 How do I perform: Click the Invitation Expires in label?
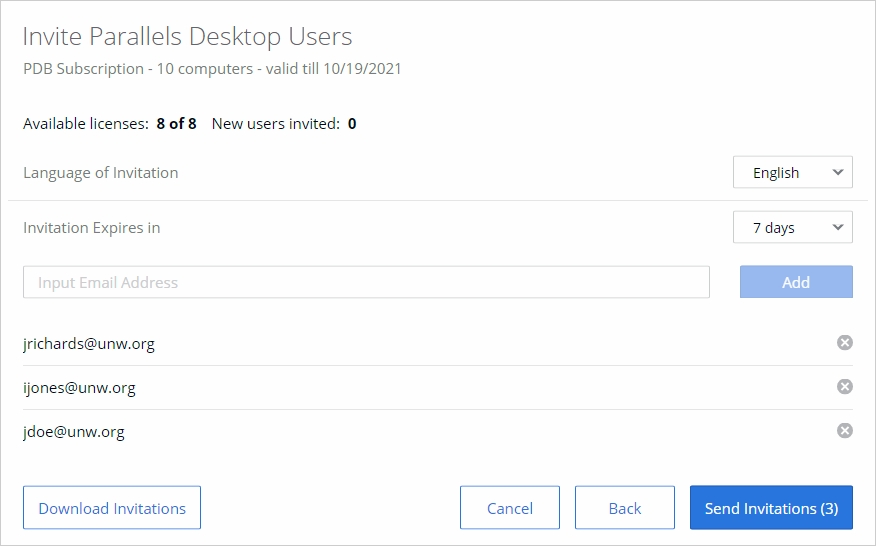(x=92, y=227)
